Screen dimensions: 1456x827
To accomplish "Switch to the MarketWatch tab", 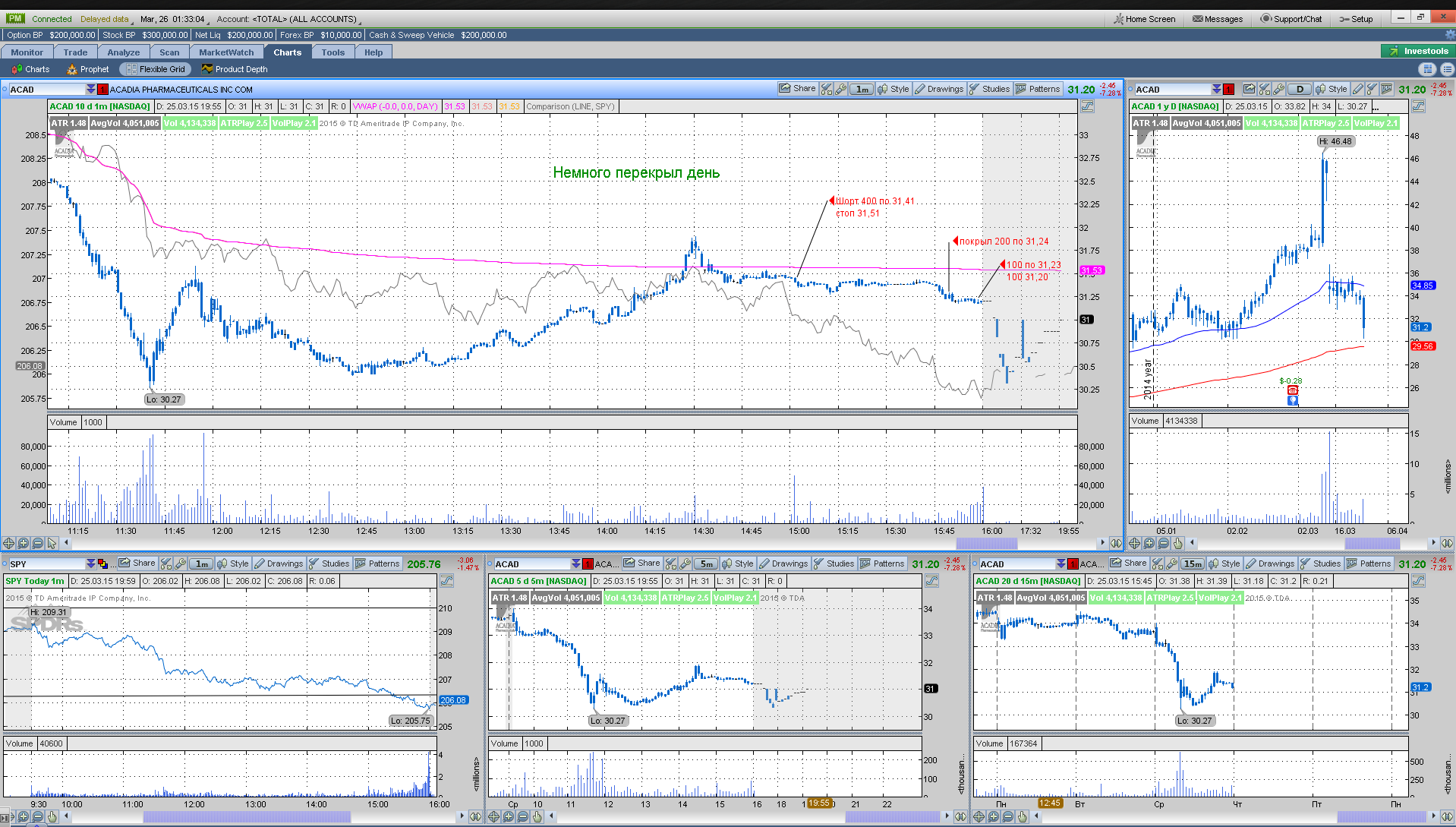I will (x=226, y=52).
